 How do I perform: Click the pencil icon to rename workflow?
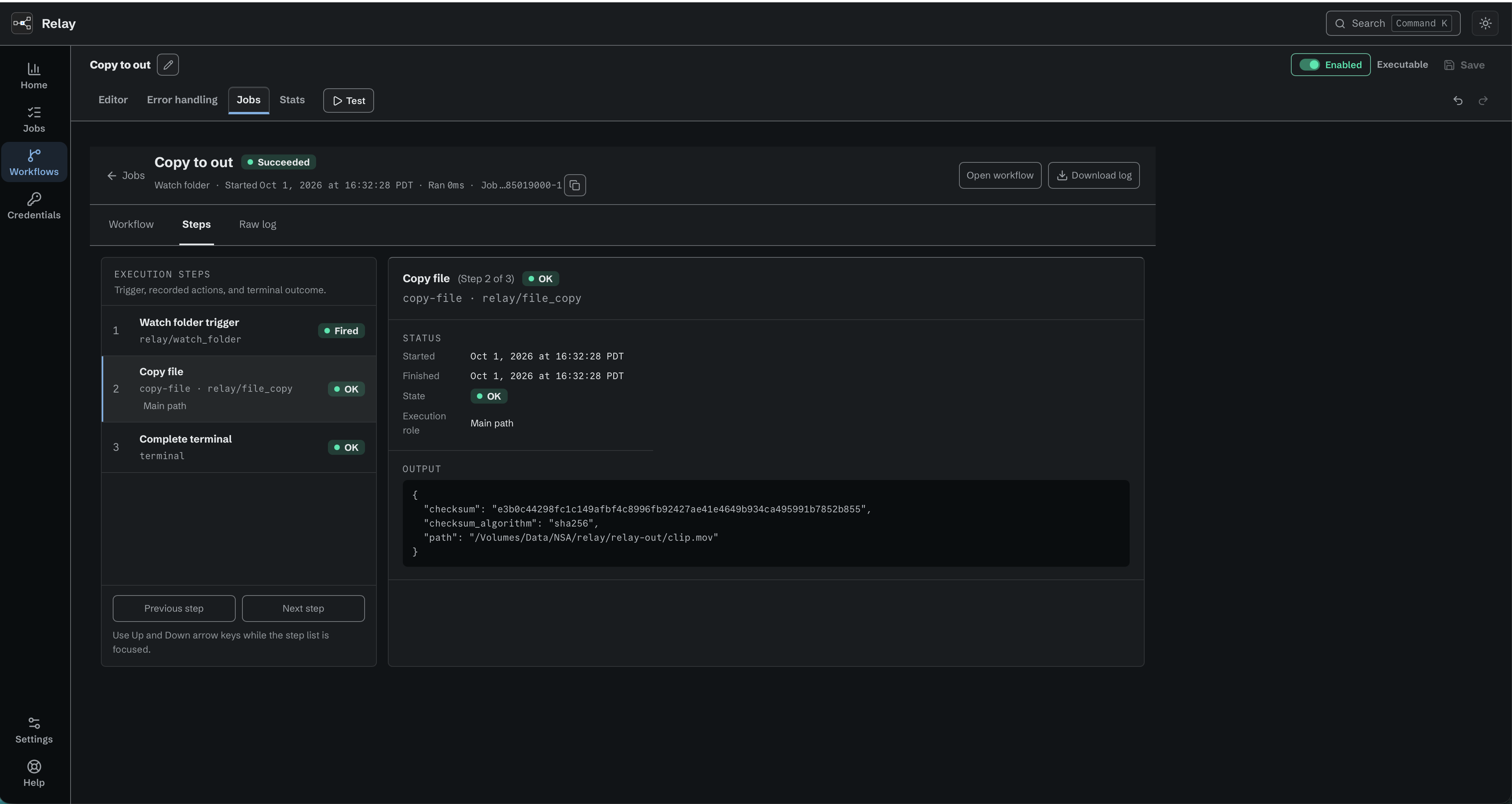pyautogui.click(x=168, y=65)
